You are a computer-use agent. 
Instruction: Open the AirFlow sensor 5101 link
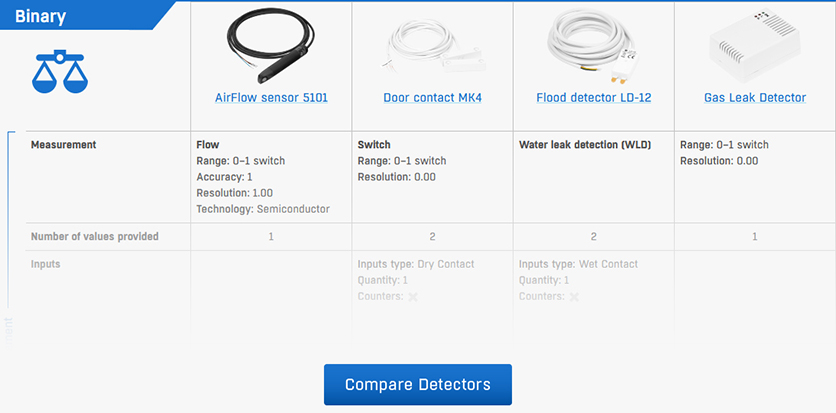pos(271,98)
